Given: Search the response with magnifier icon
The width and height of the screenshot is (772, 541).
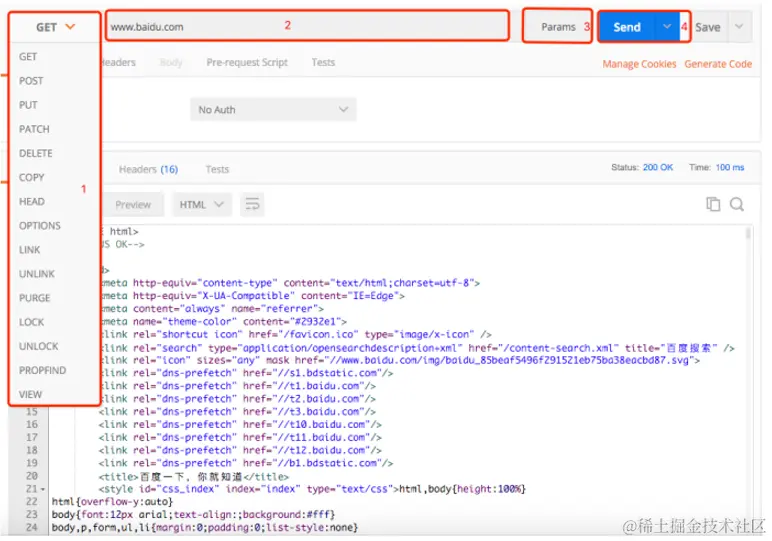Looking at the screenshot, I should (737, 204).
